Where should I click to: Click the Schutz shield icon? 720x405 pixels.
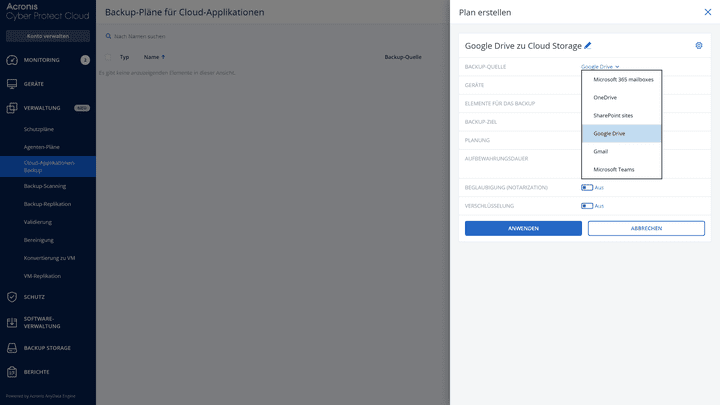tap(12, 297)
